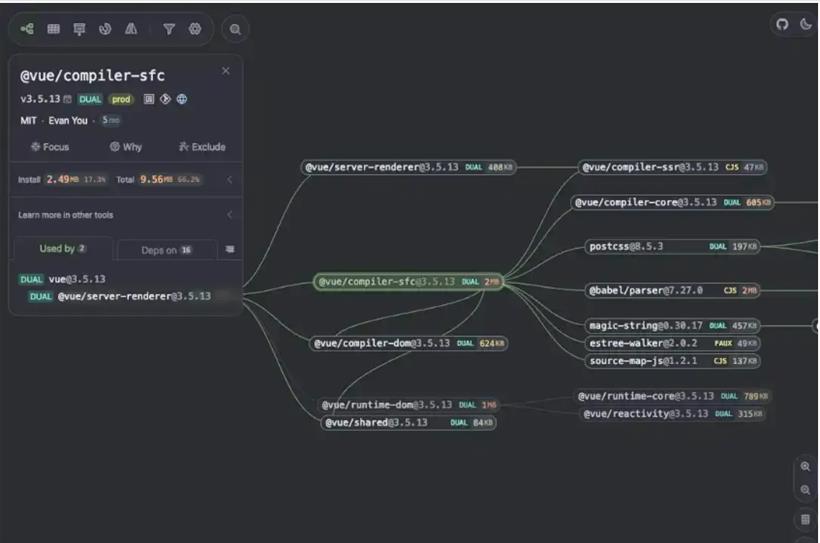
Task: Select @vue/server-renderer@3.5.13 in Used by list
Action: coord(134,296)
